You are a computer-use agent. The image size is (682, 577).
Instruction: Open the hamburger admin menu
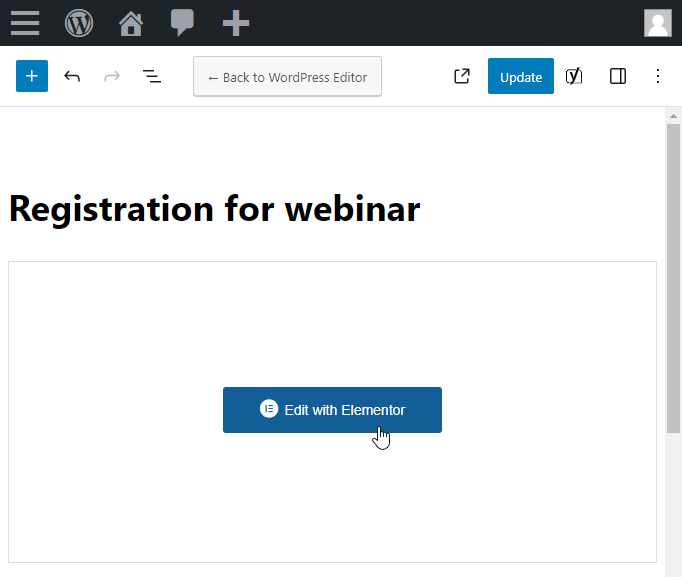pos(25,23)
